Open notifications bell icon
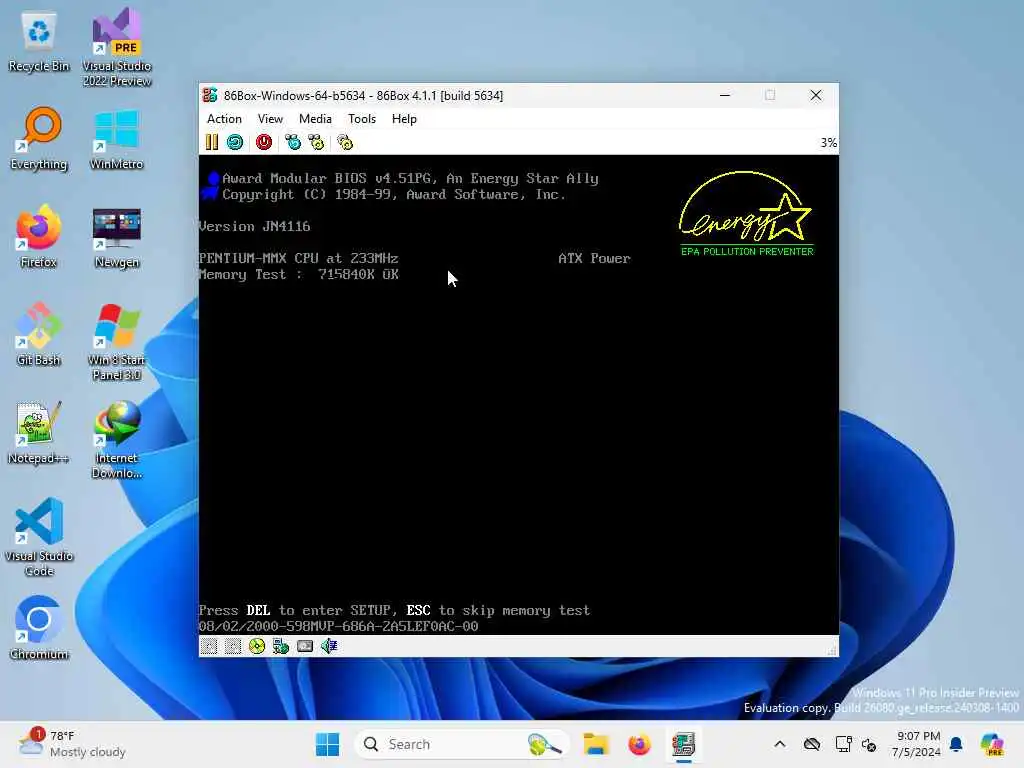 (x=956, y=744)
